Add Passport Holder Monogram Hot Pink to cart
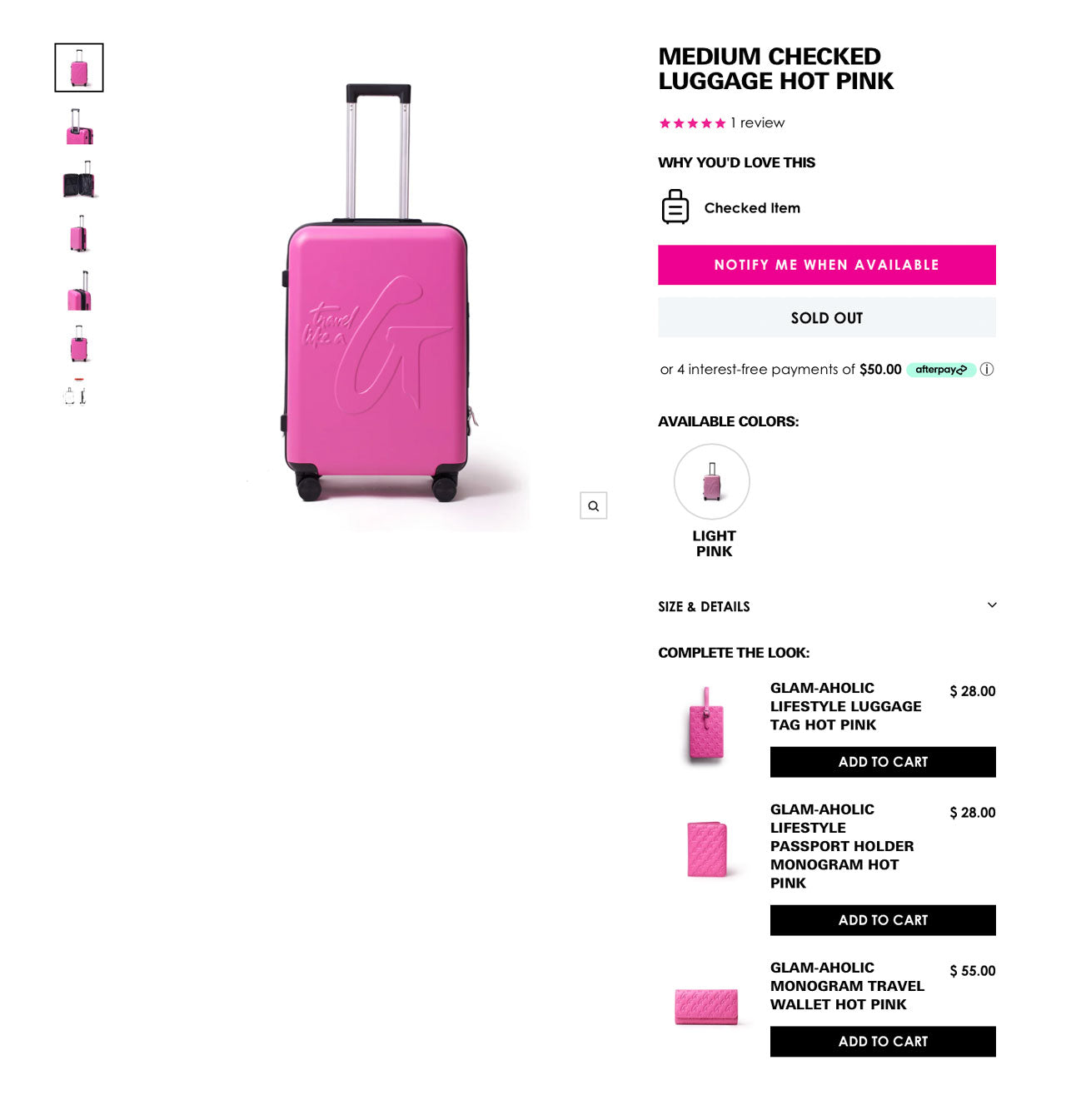Image resolution: width=1066 pixels, height=1120 pixels. click(x=882, y=920)
